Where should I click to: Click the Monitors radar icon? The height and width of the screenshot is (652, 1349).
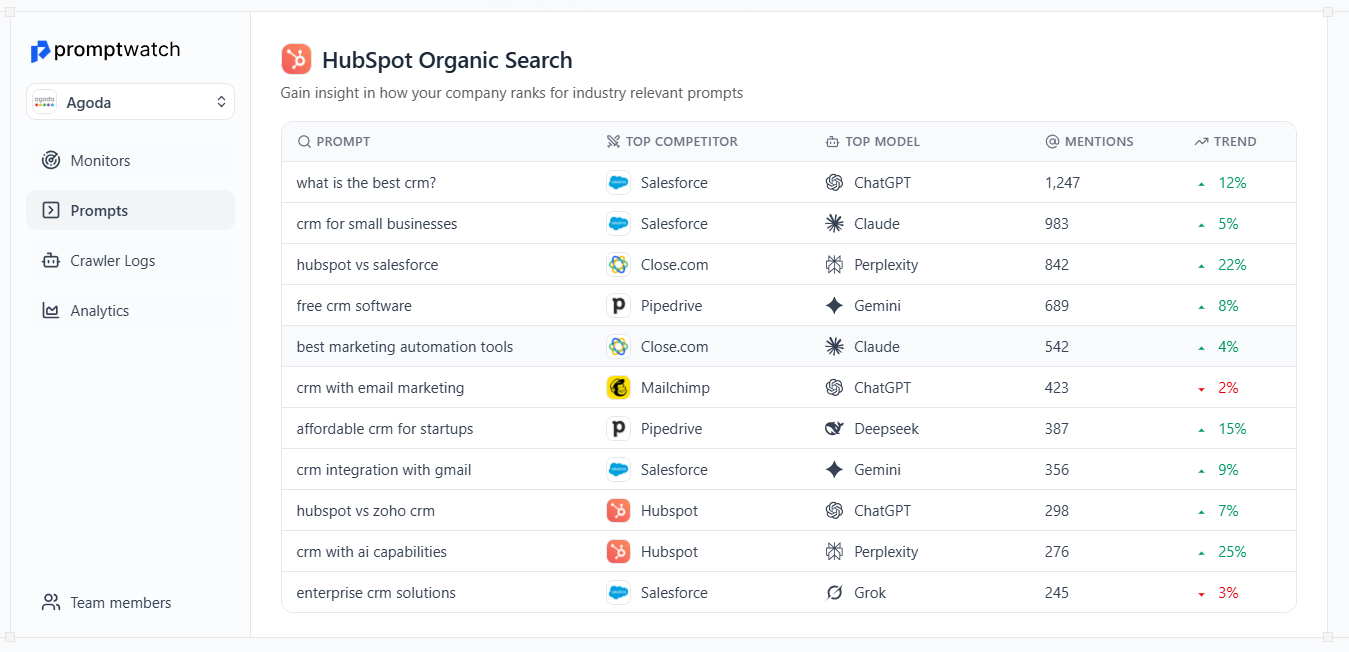51,161
